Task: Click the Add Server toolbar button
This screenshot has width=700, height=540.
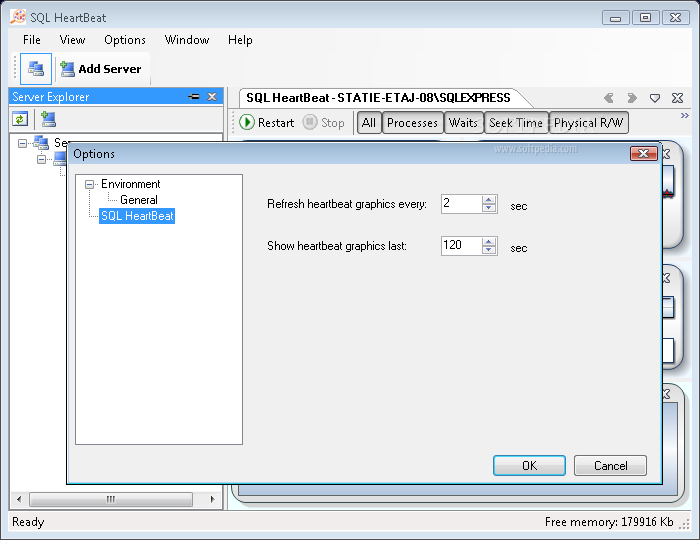Action: [x=101, y=69]
